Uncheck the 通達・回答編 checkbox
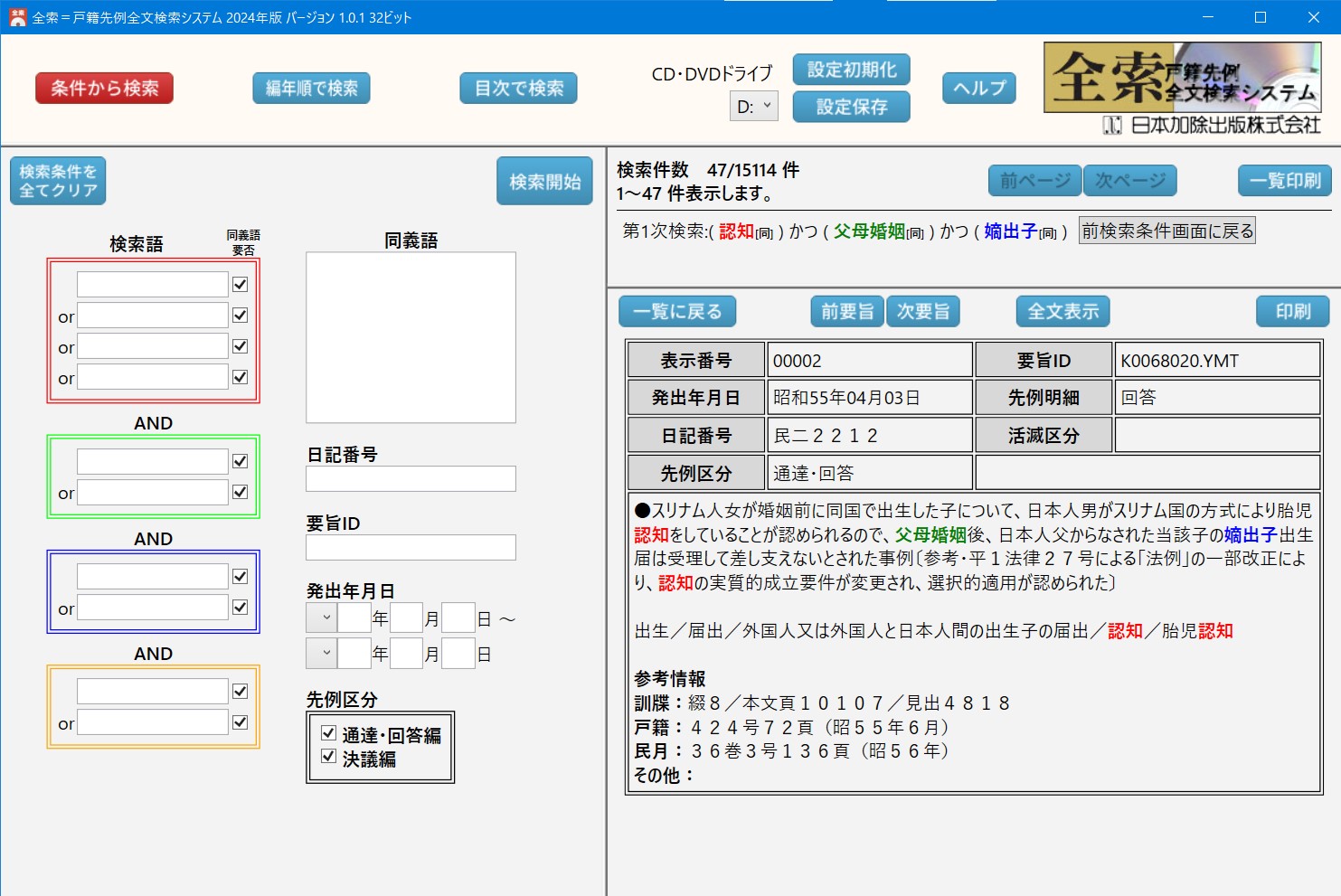1341x896 pixels. [329, 733]
